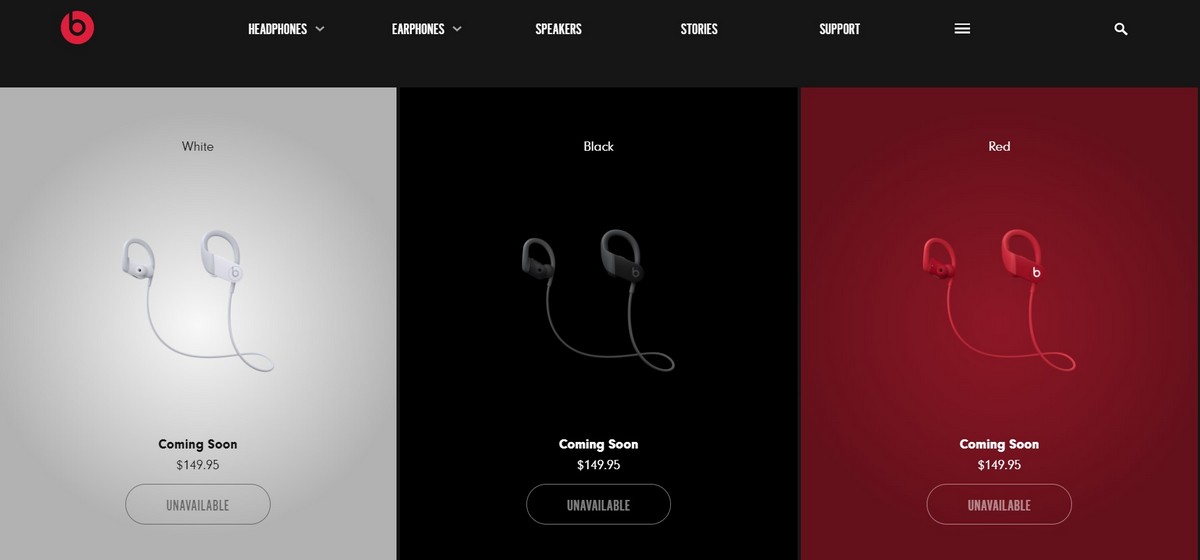The width and height of the screenshot is (1200, 560).
Task: Open the Headphones menu item
Action: pos(278,29)
